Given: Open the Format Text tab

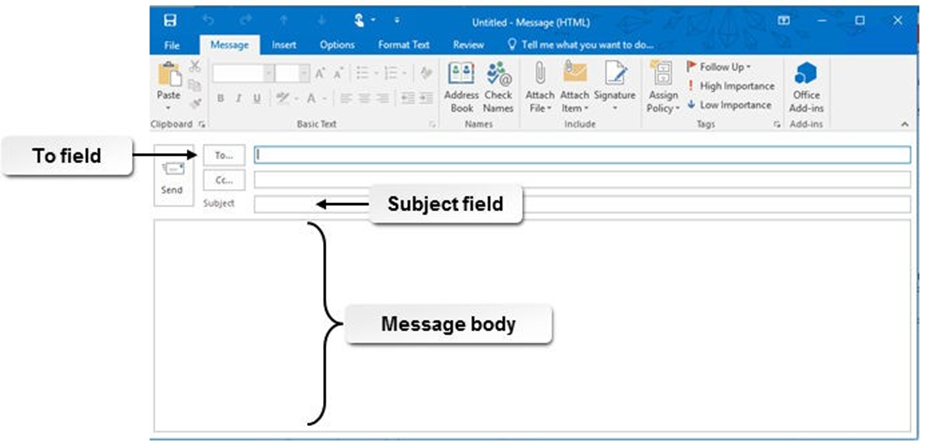Looking at the screenshot, I should 403,45.
